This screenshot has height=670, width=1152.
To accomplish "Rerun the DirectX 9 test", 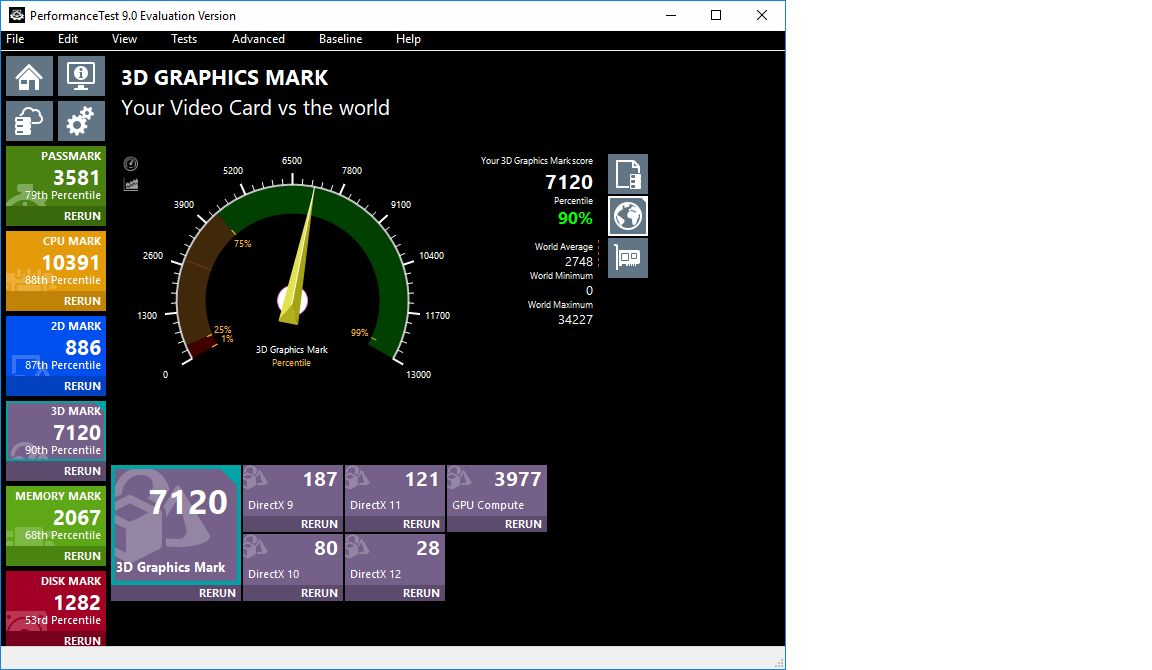I will pyautogui.click(x=319, y=524).
